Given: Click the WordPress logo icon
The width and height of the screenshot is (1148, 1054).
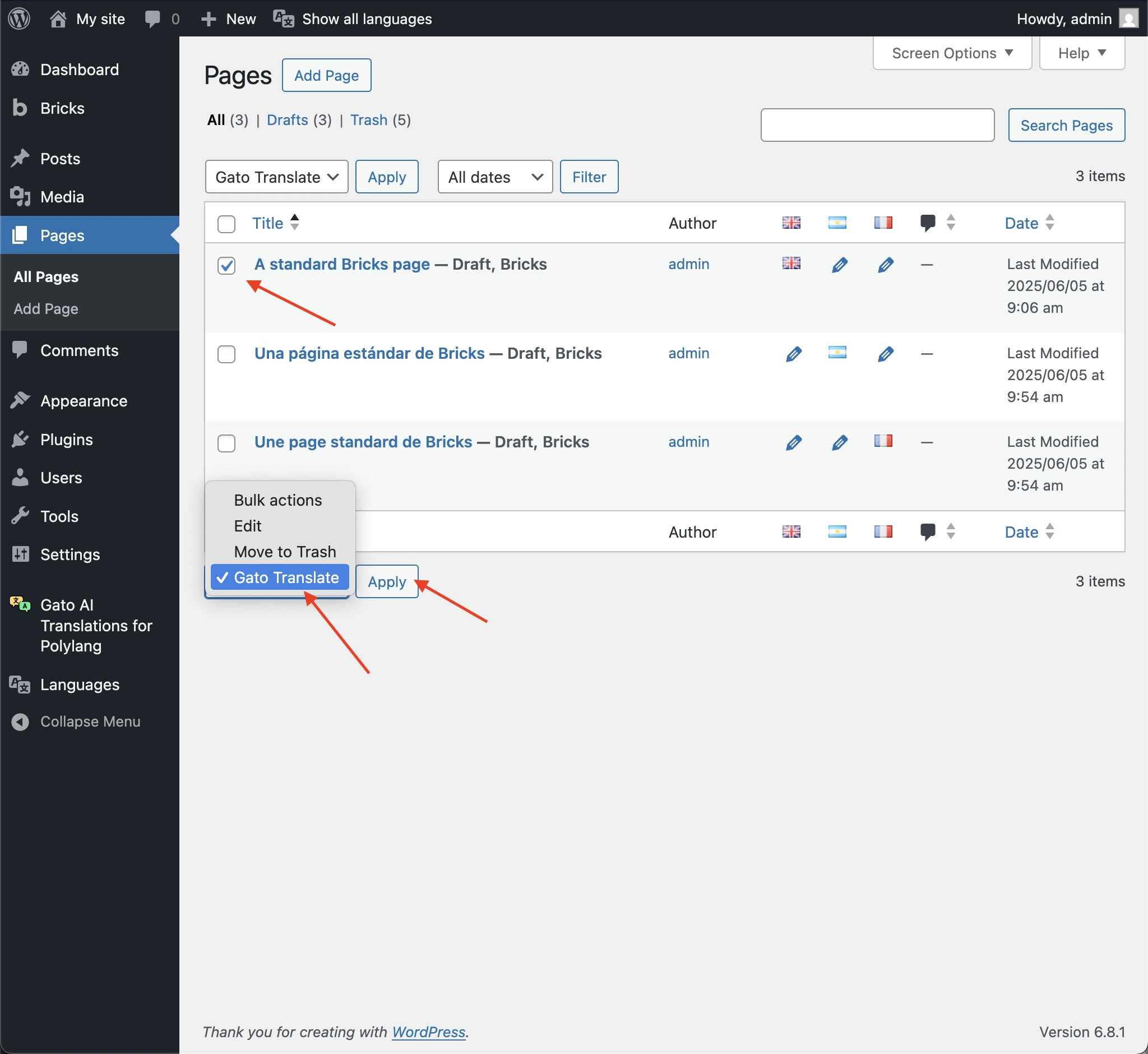Looking at the screenshot, I should (20, 19).
